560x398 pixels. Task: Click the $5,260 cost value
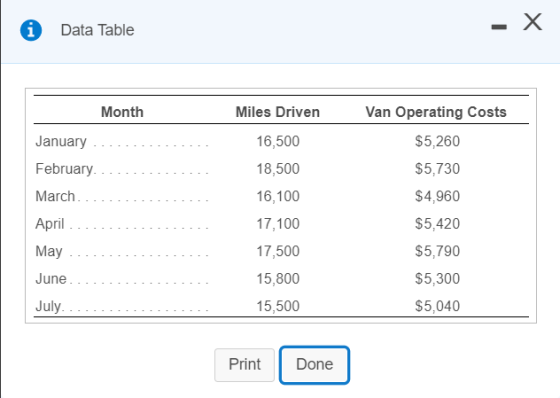[x=437, y=141]
